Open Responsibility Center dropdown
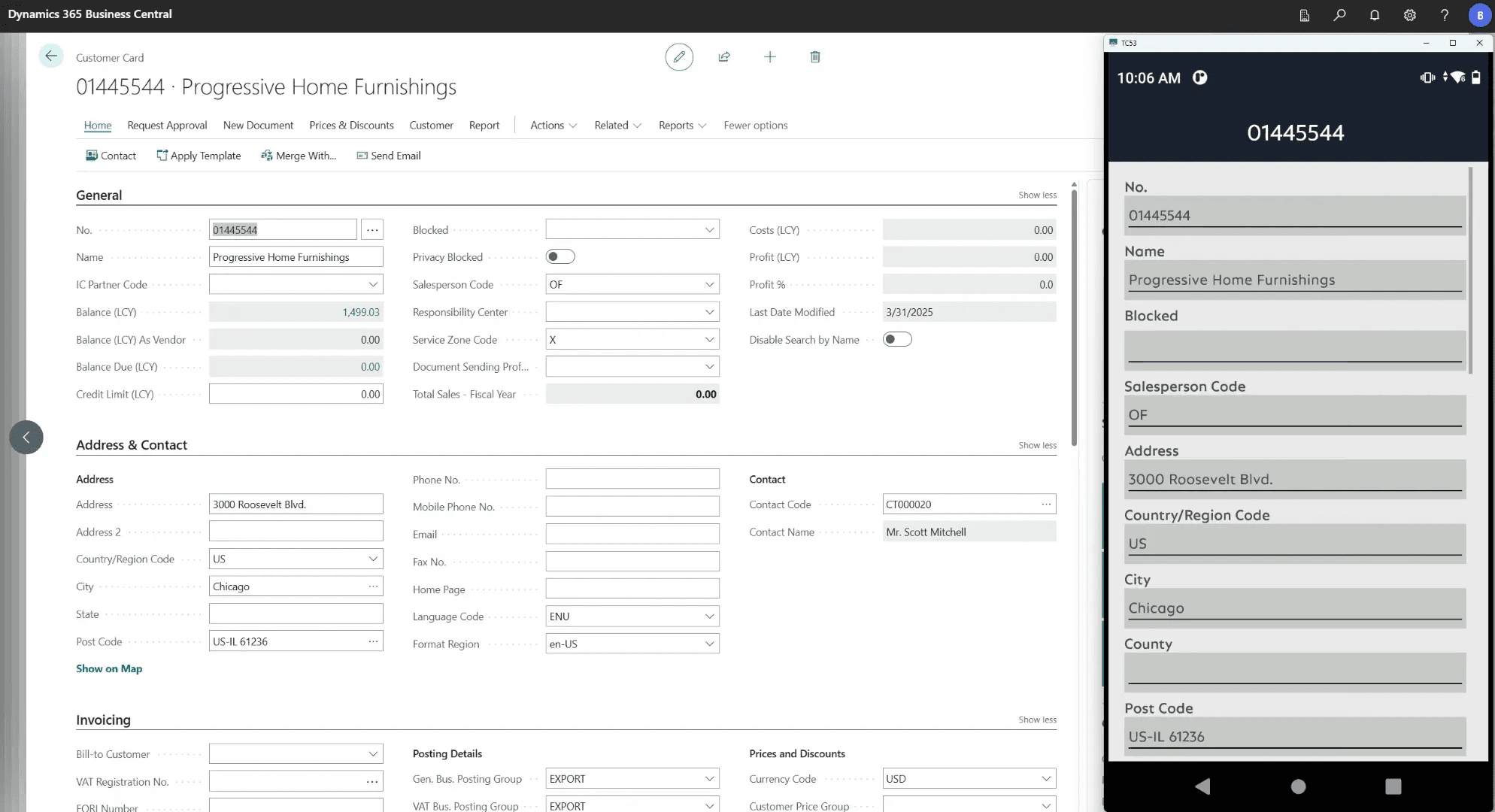1495x812 pixels. point(709,312)
